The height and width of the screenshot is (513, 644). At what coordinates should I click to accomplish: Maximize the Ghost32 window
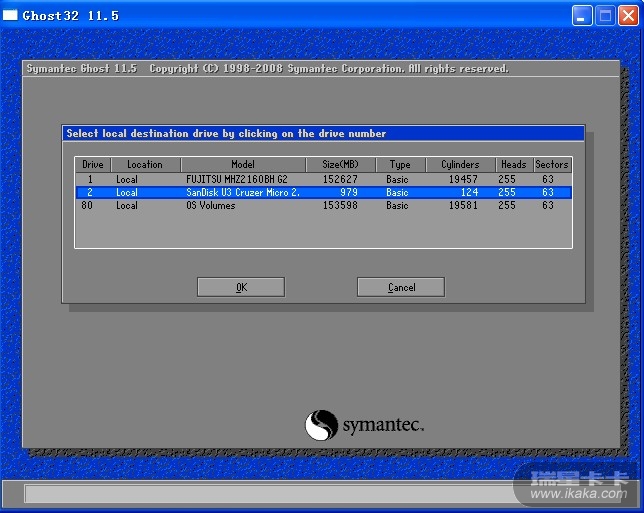(x=605, y=15)
